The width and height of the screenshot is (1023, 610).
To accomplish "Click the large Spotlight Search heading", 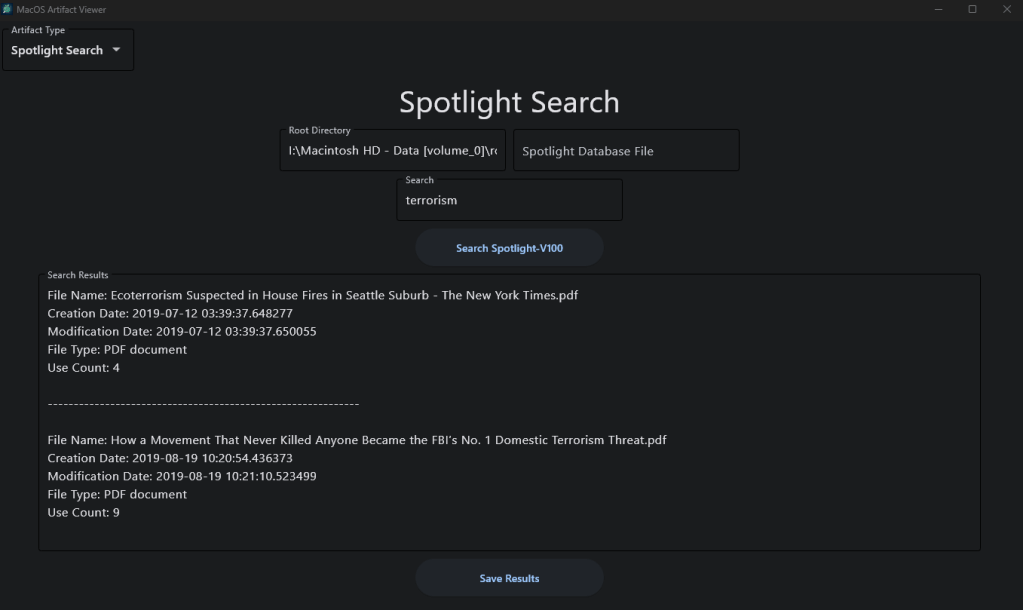I will click(x=509, y=102).
